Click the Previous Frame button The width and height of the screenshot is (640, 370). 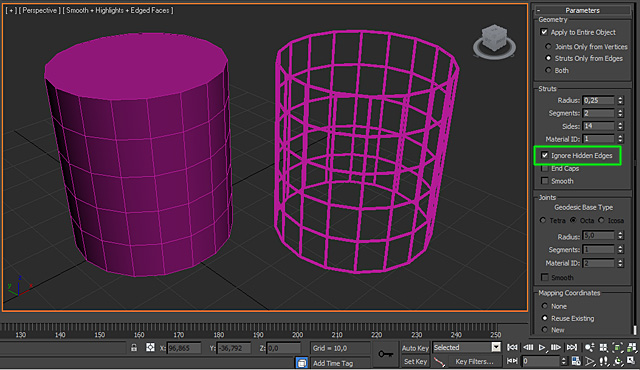click(528, 347)
